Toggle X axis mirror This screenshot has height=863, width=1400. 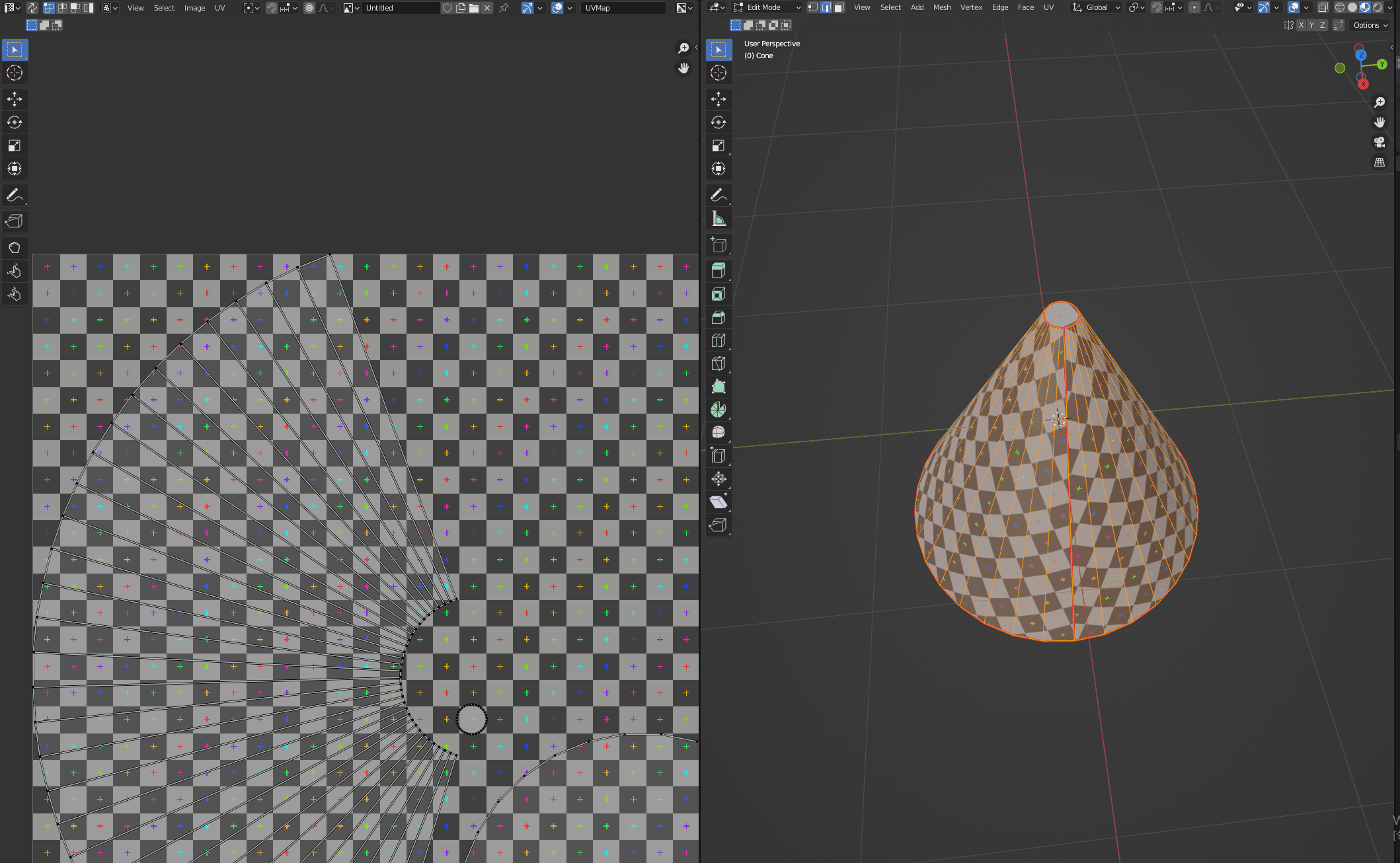click(x=1301, y=25)
